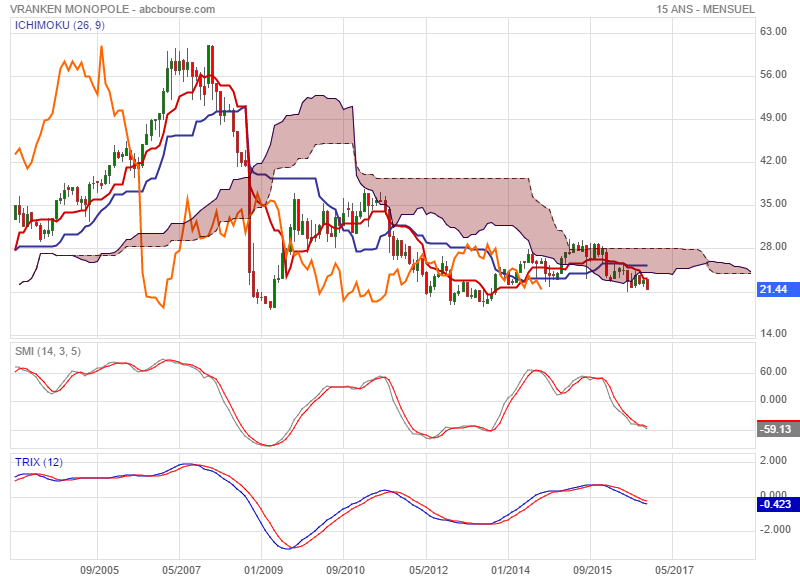This screenshot has height=580, width=800.
Task: Click the 60.00 SMI axis label
Action: coord(773,371)
